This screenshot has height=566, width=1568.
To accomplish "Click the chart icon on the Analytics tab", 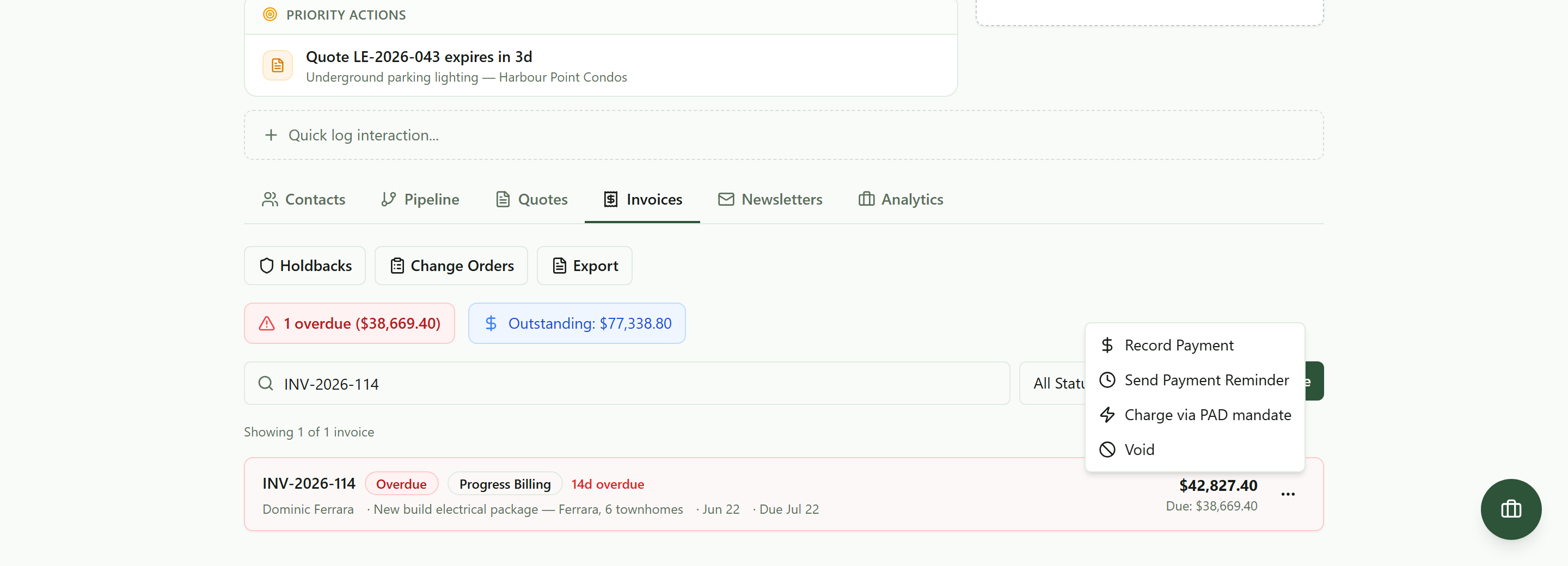I will [866, 200].
